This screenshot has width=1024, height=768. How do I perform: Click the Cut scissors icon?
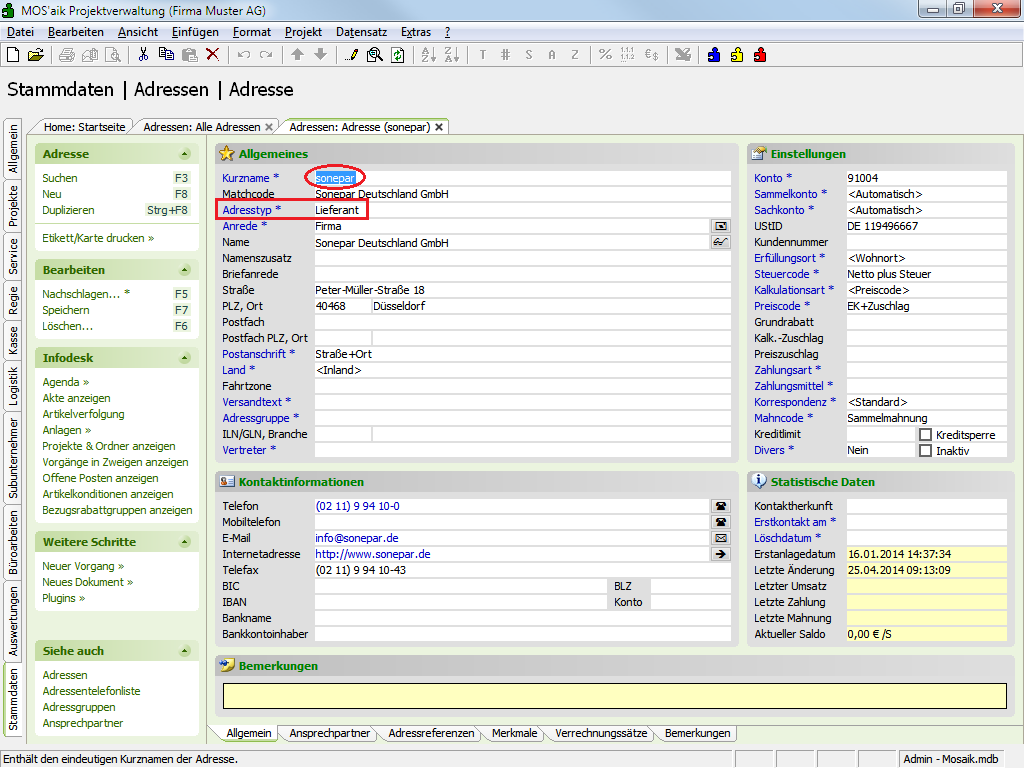click(143, 55)
